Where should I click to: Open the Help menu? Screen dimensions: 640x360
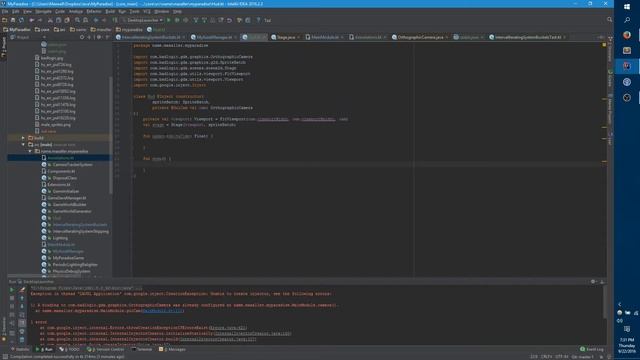[x=177, y=11]
